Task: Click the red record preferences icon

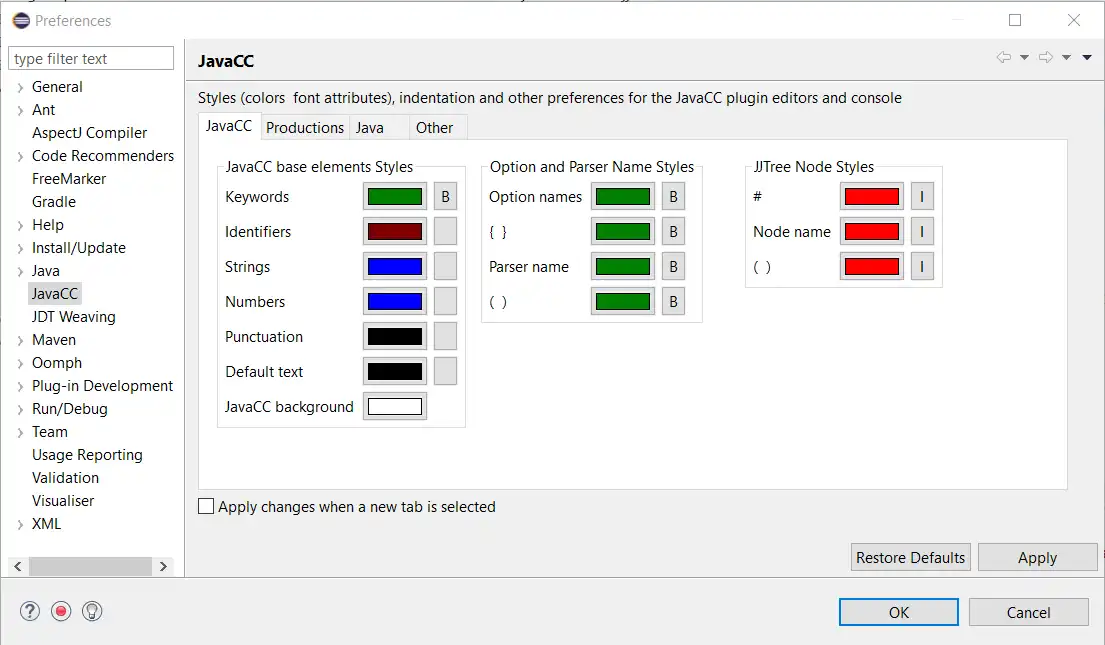Action: (61, 611)
